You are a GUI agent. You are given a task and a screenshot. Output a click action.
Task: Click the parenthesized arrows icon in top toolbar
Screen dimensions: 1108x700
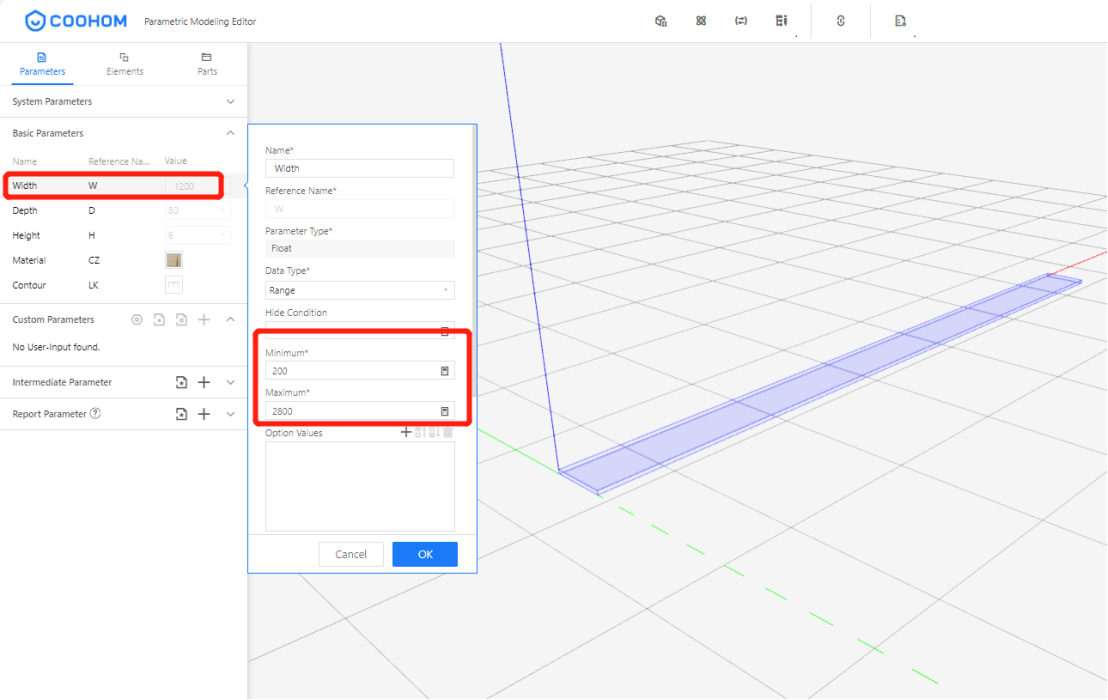point(741,21)
